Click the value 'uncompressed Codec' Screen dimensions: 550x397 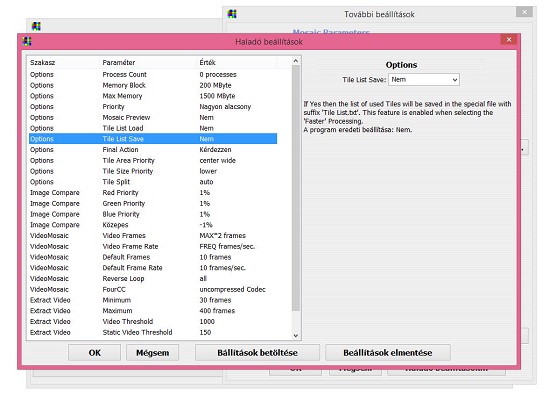232,289
